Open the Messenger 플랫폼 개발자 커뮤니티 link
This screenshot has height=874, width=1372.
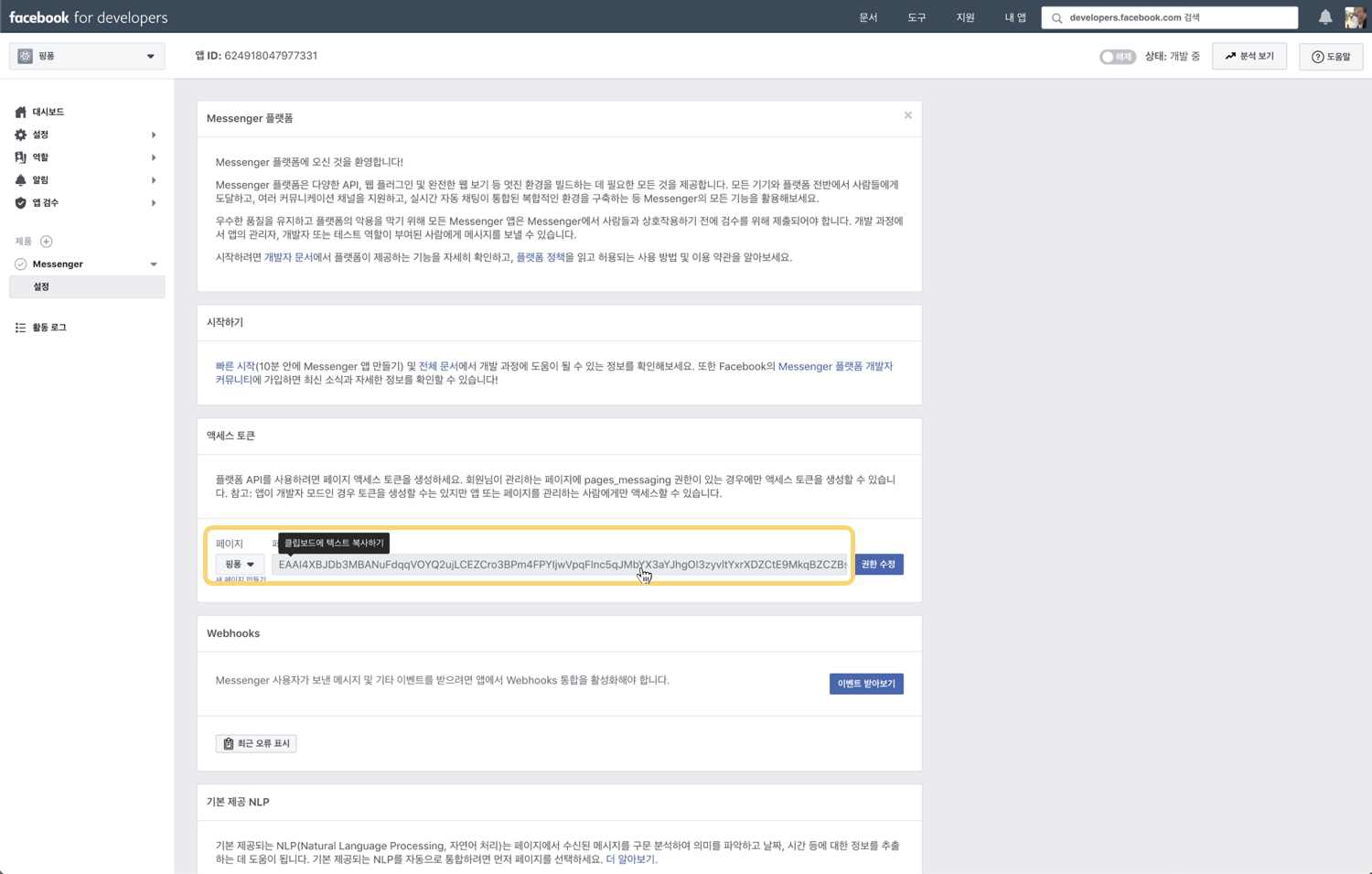554,372
